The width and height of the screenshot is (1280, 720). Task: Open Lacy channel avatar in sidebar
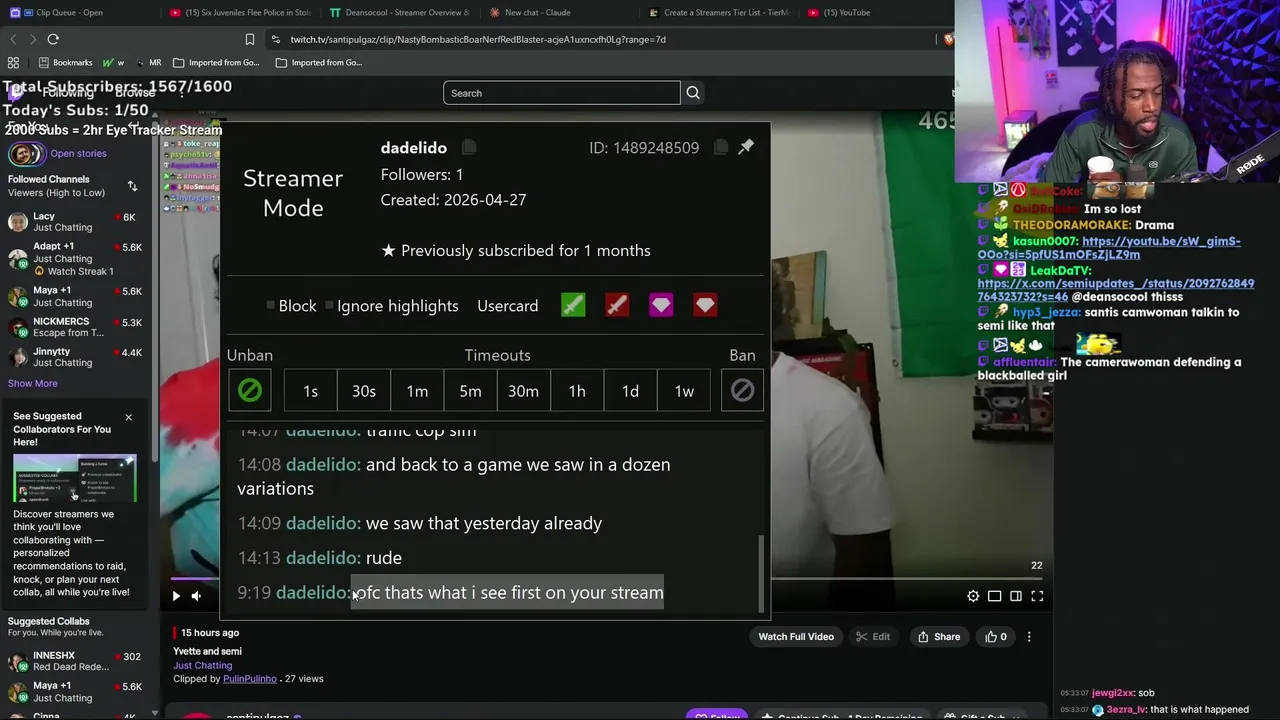point(18,222)
